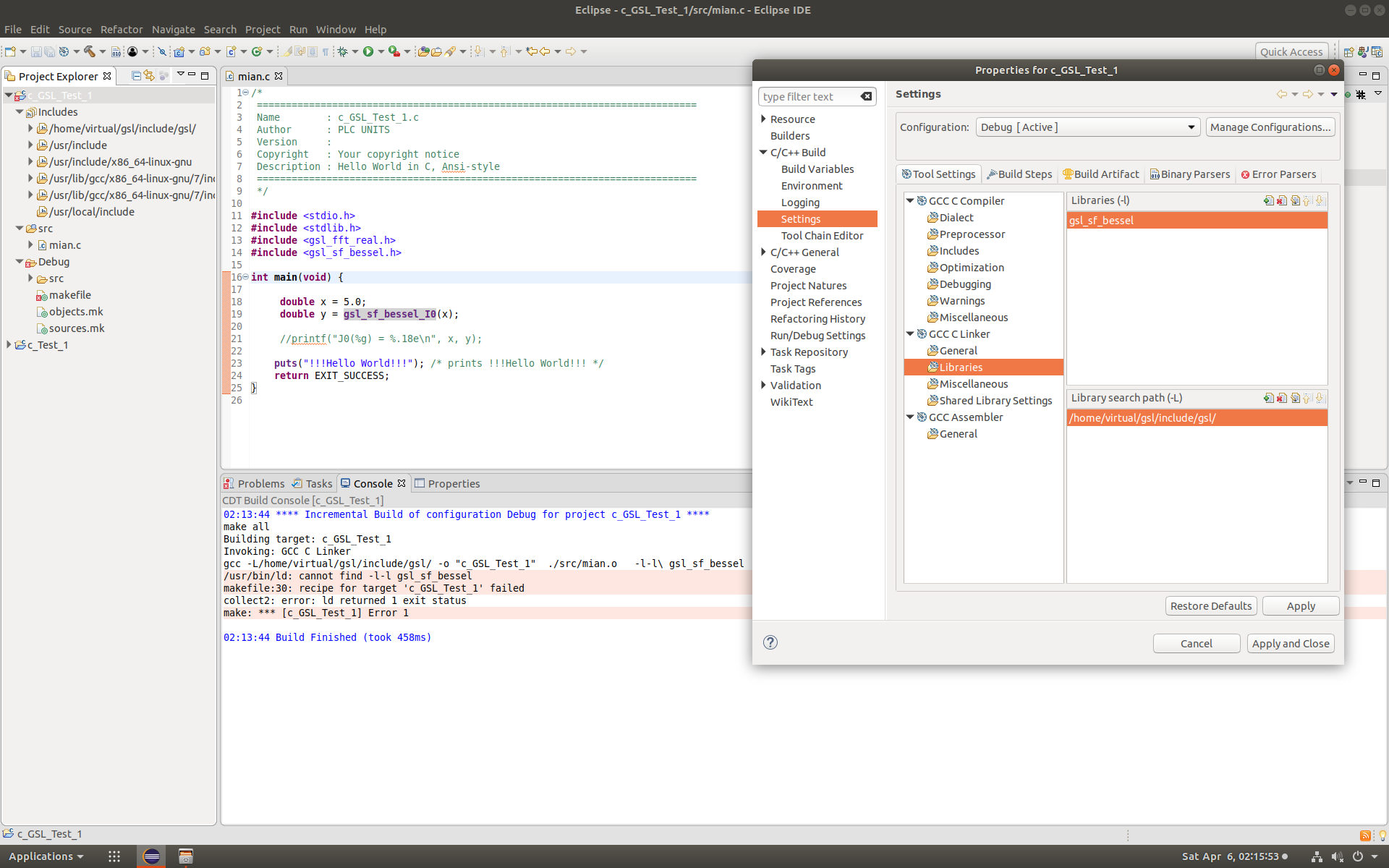
Task: Click the Open Type toolbar icon
Action: pyautogui.click(x=424, y=51)
